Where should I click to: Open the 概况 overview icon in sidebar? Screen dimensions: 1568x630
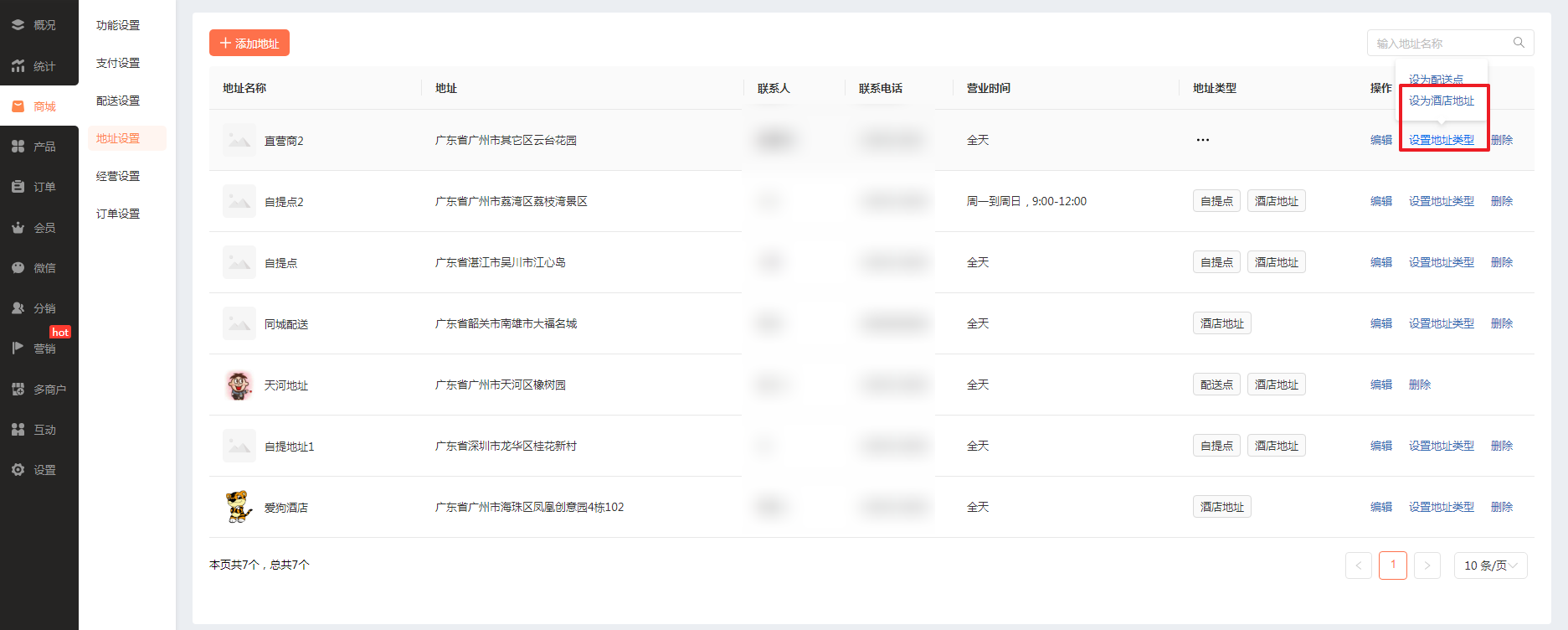[x=18, y=25]
